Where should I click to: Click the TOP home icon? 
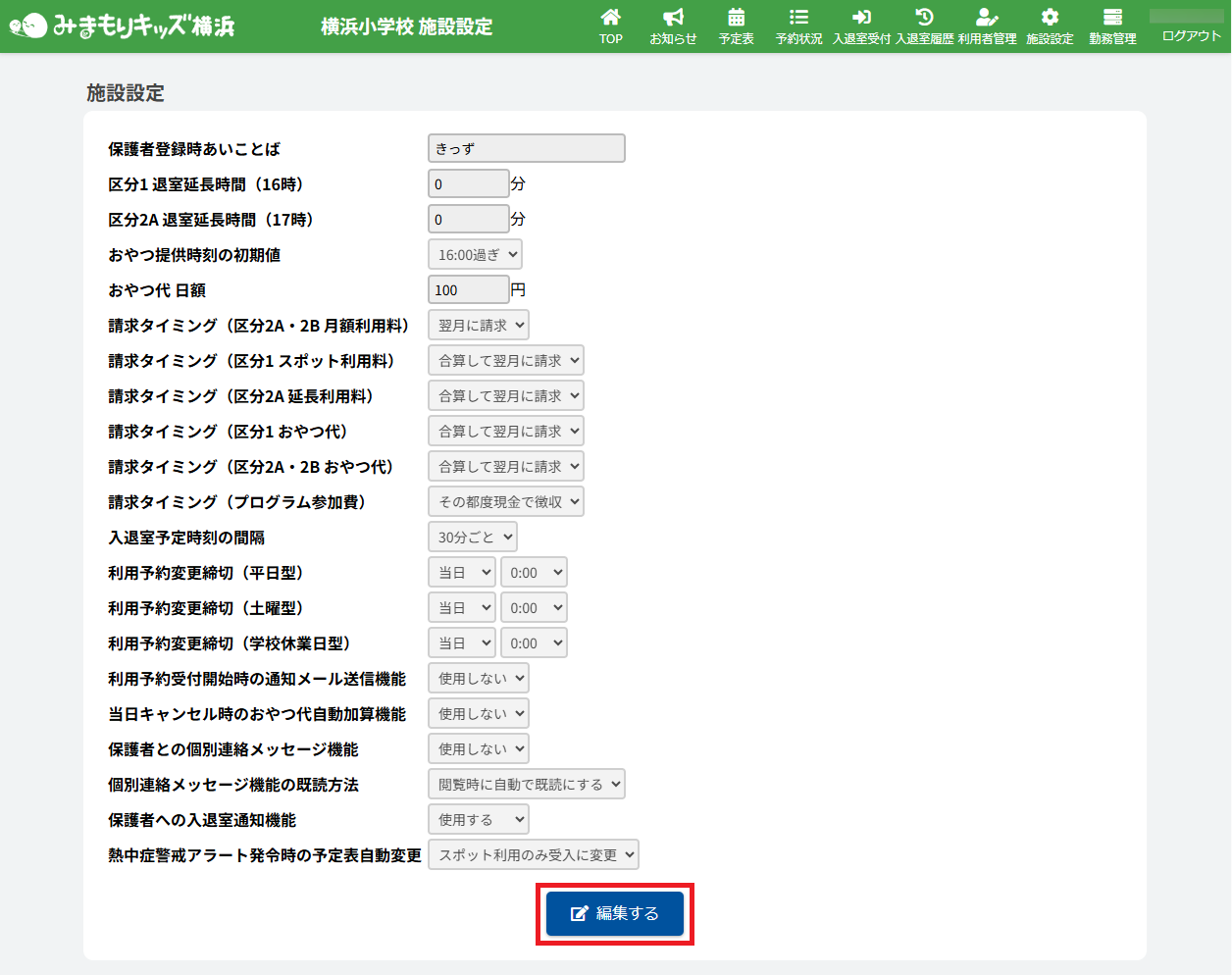610,18
